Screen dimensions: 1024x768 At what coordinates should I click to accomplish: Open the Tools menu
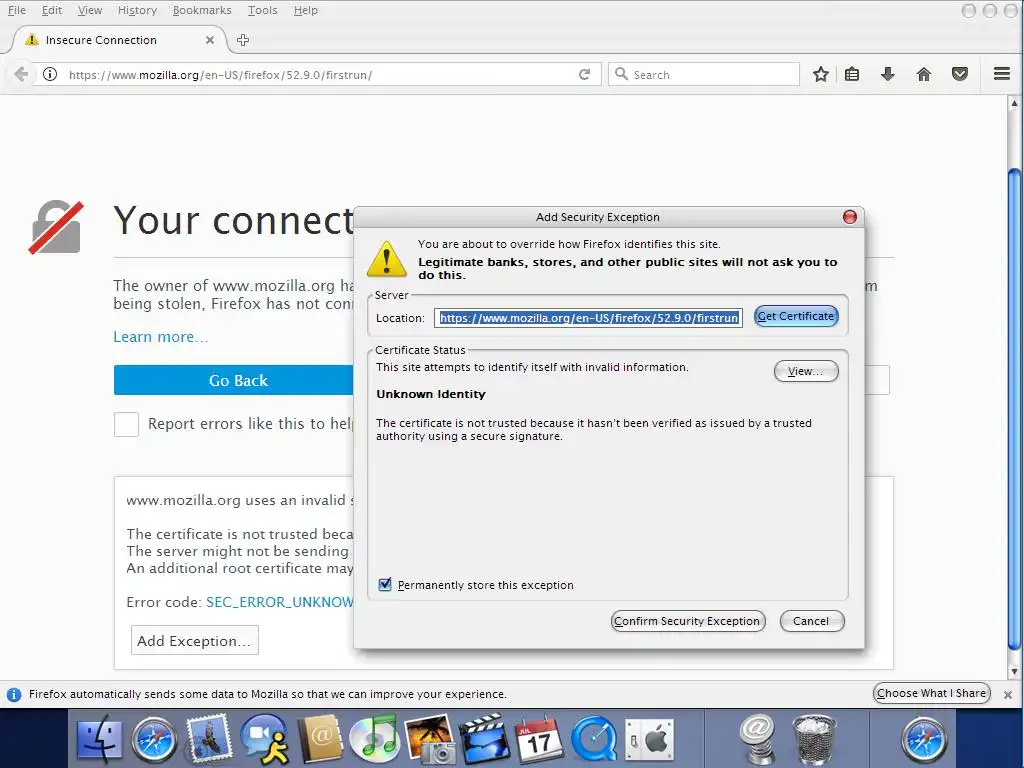pos(263,10)
